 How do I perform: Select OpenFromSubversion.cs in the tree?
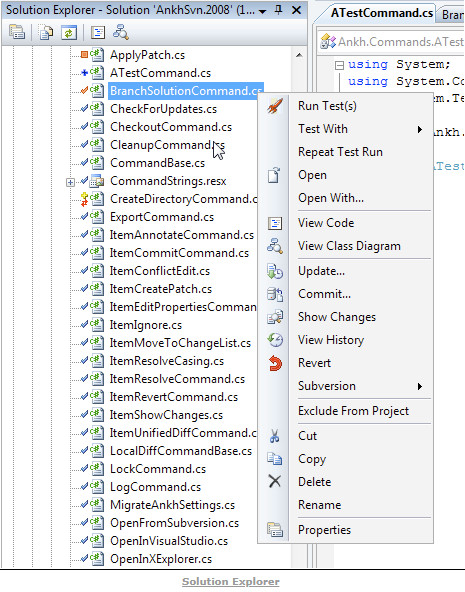click(x=174, y=523)
